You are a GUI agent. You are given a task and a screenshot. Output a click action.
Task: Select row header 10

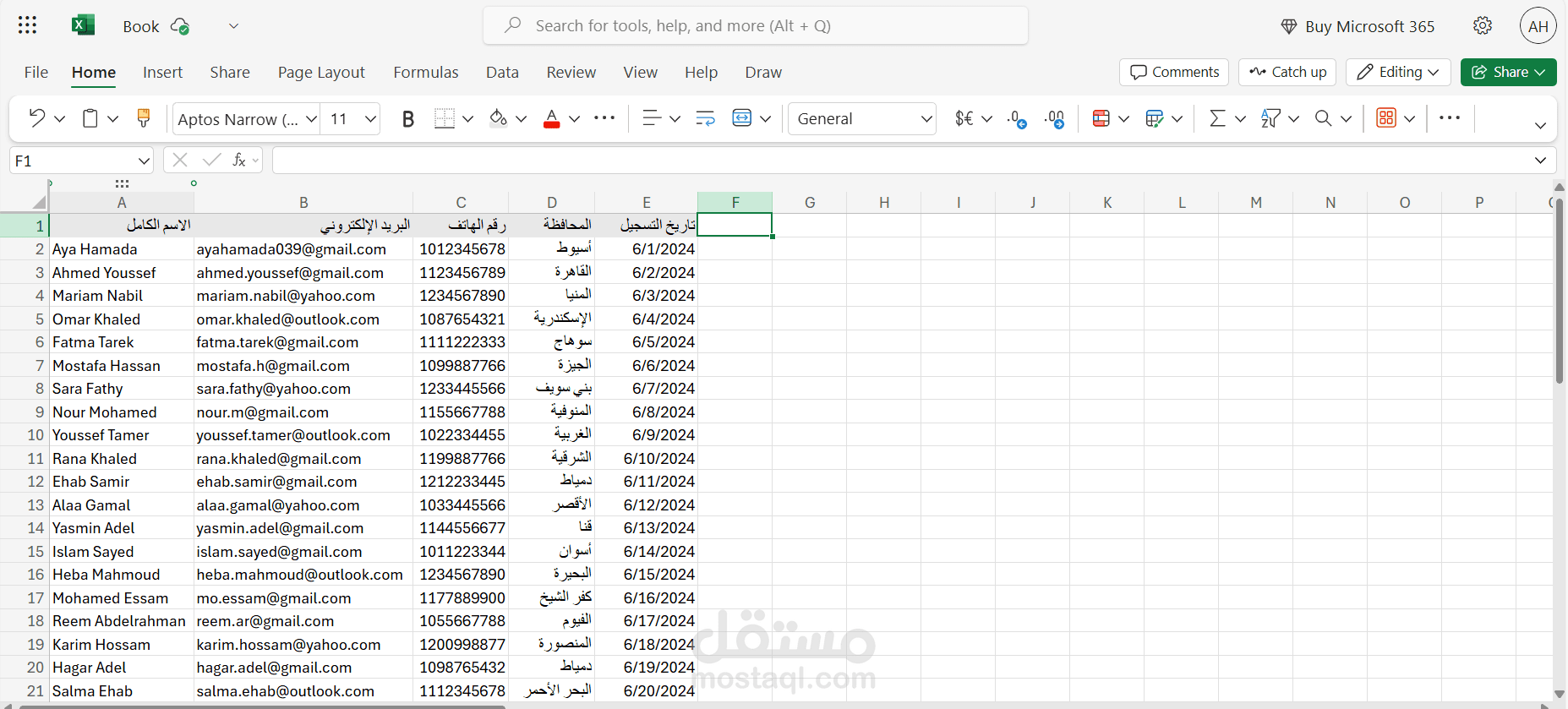[25, 435]
